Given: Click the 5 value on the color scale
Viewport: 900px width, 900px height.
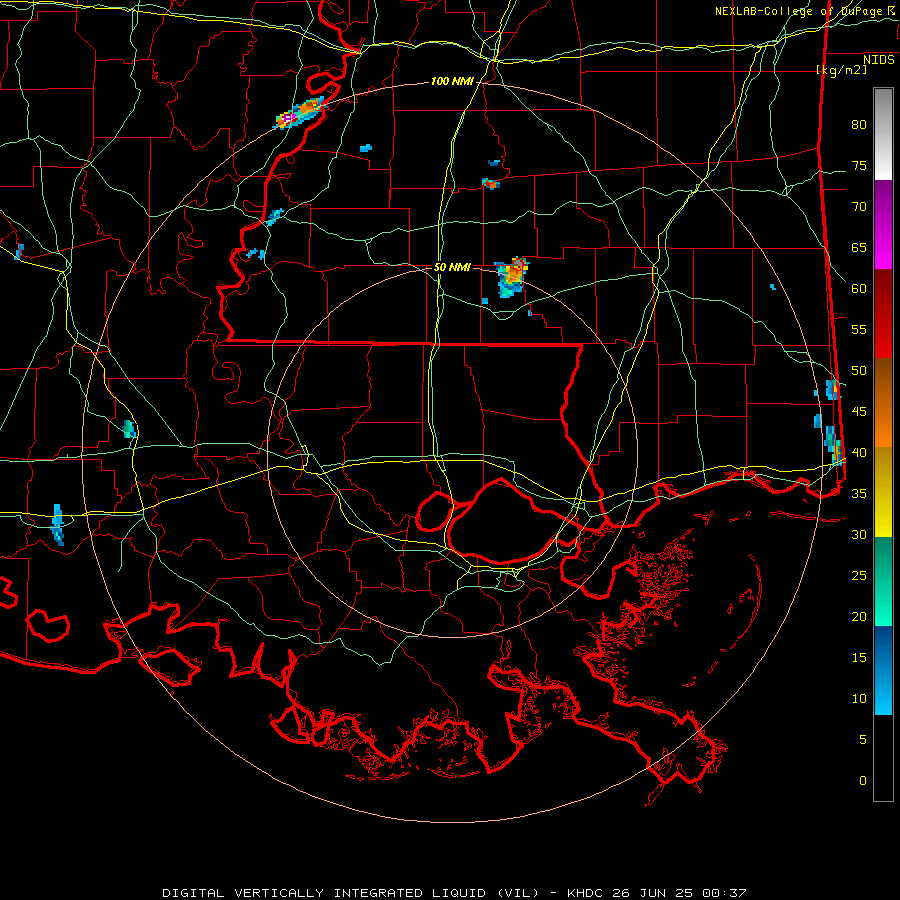Looking at the screenshot, I should [863, 739].
